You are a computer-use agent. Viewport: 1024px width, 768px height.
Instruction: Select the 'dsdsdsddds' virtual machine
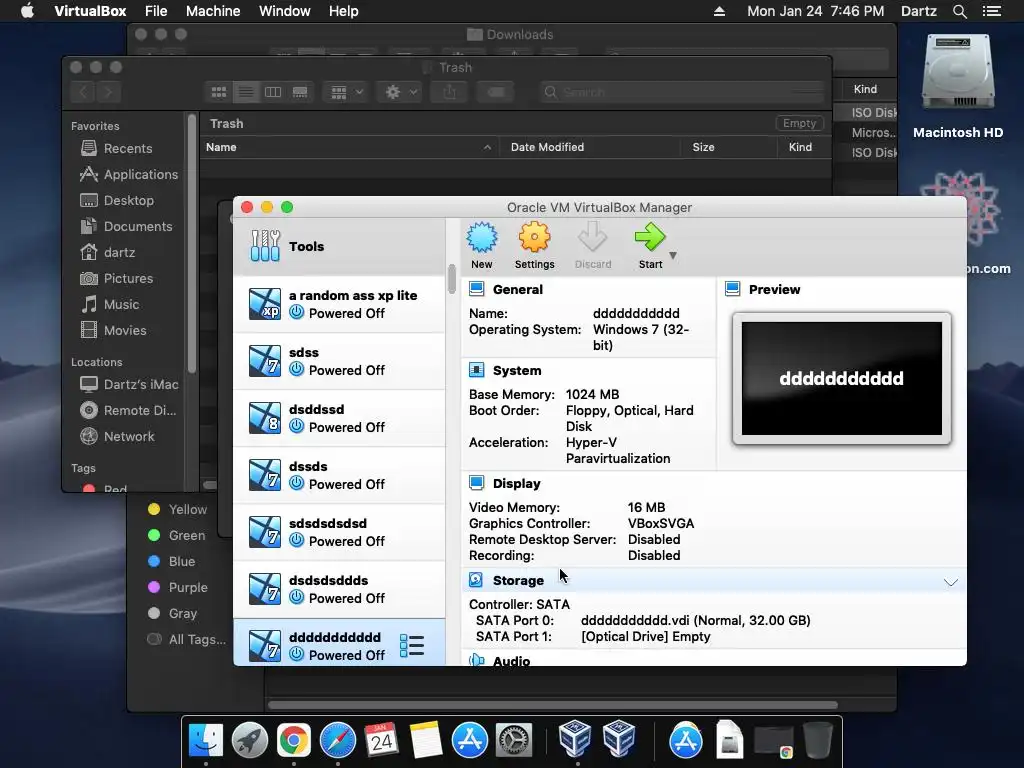click(340, 589)
